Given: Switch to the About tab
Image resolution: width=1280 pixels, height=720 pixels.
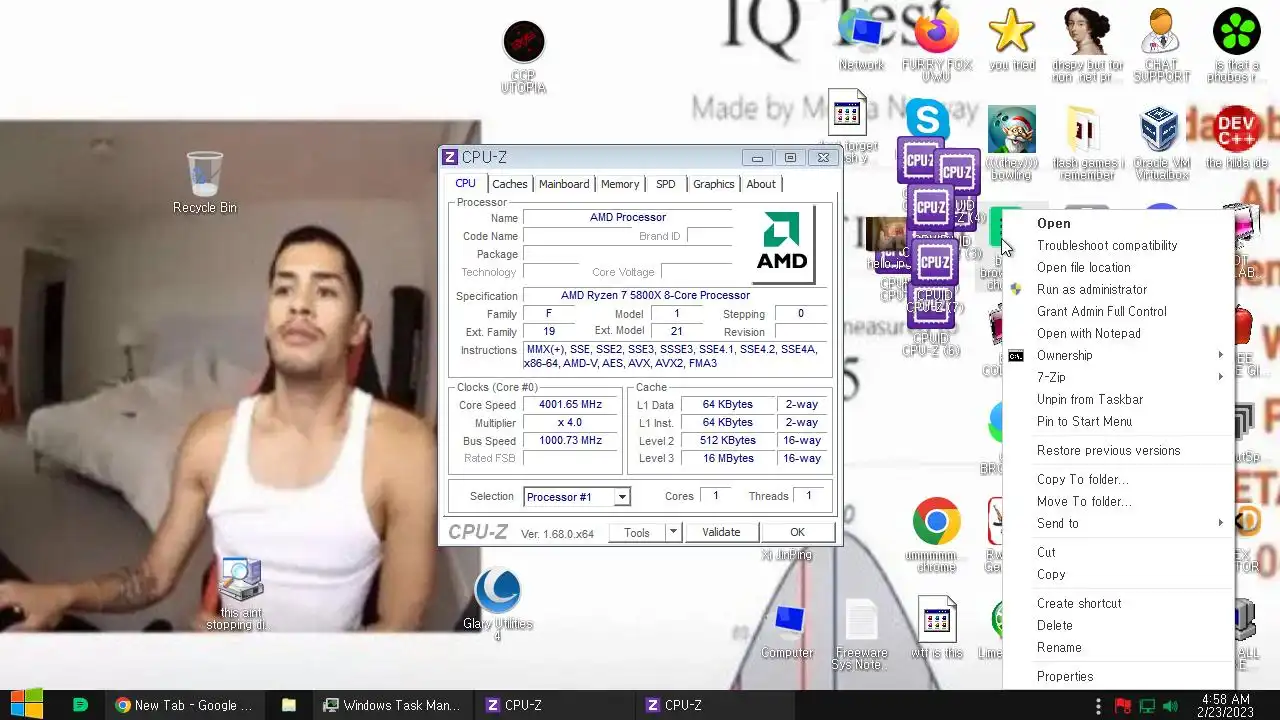Looking at the screenshot, I should click(761, 184).
